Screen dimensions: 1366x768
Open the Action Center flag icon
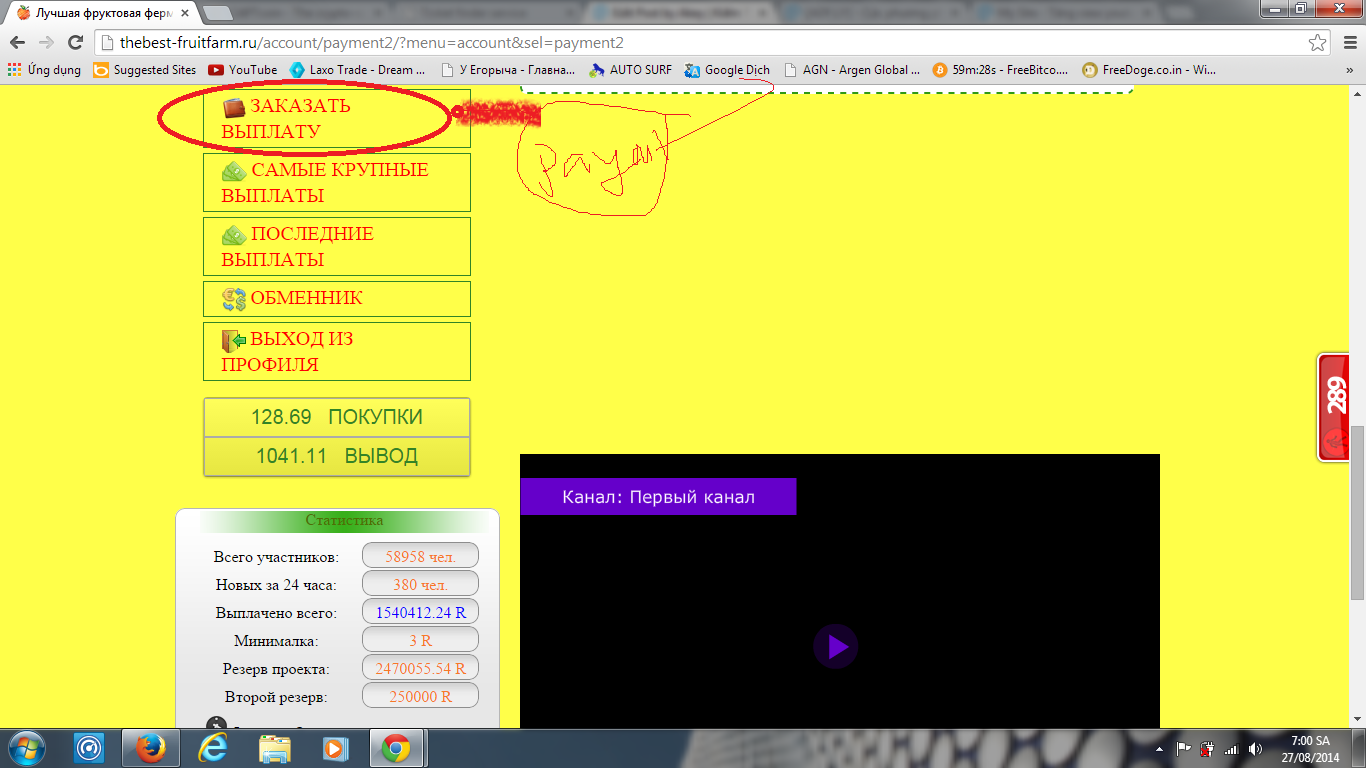[1183, 748]
